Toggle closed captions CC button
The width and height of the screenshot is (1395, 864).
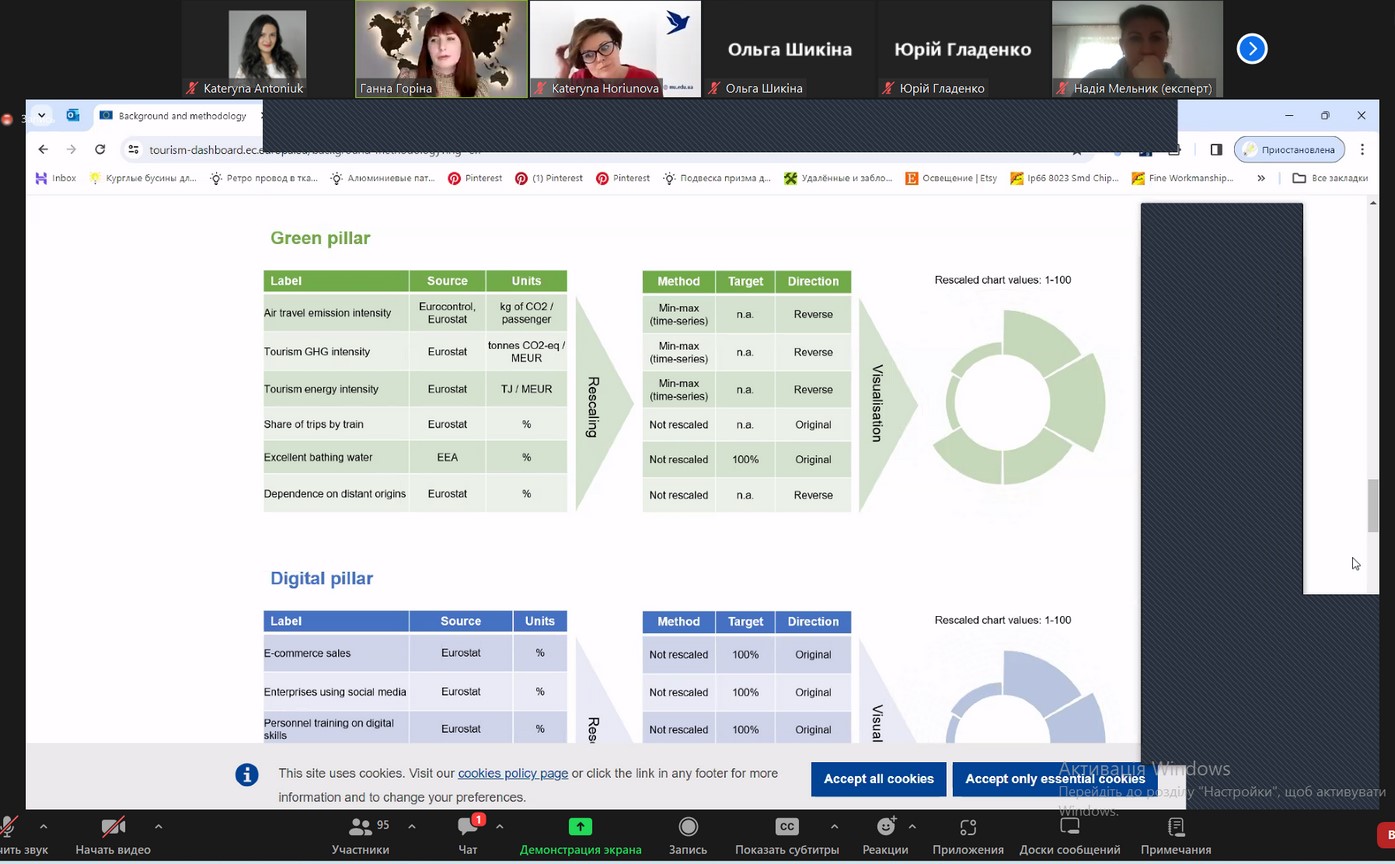pos(786,827)
